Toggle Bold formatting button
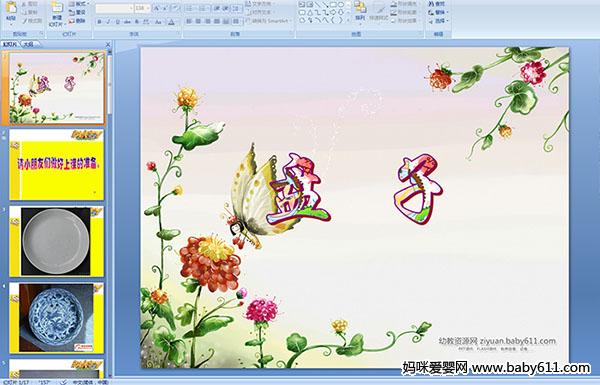Viewport: 600px width, 385px height. click(x=99, y=22)
